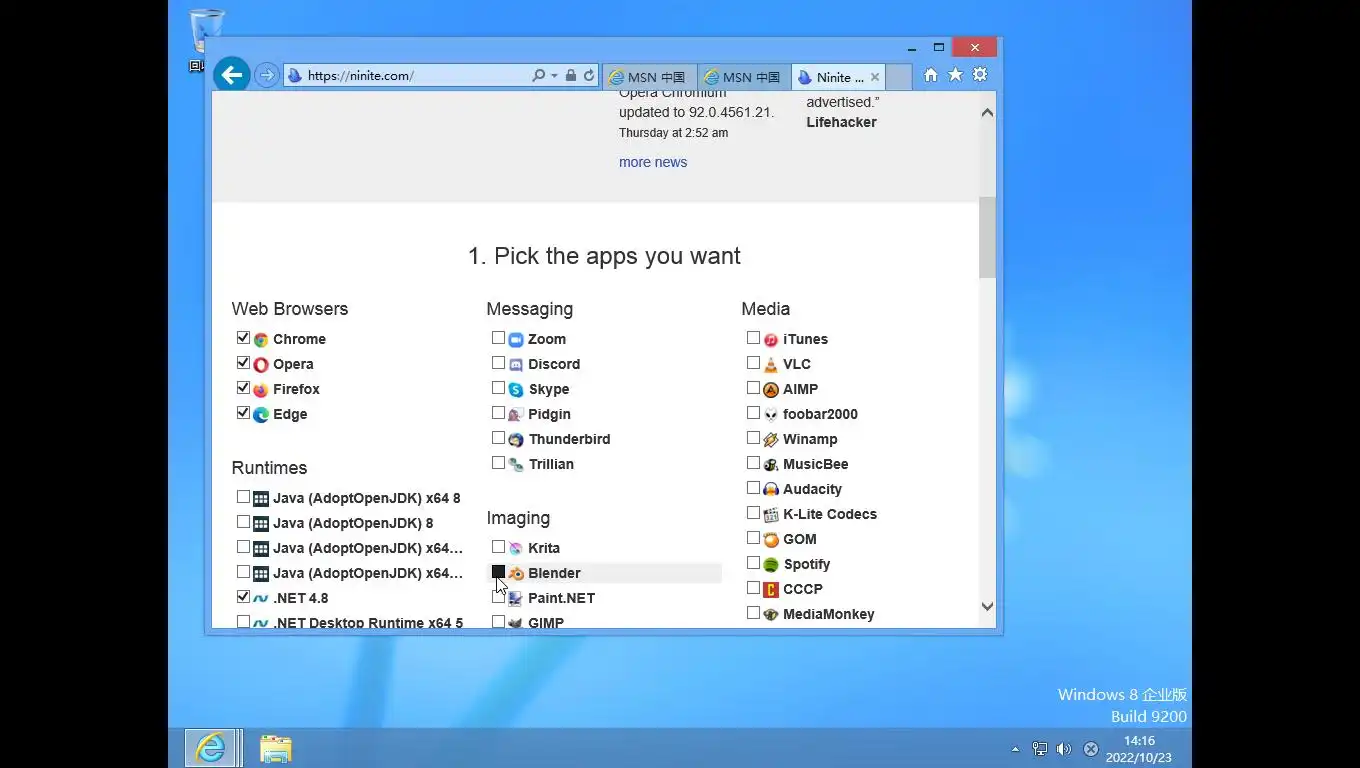Click scrollbar up arrow
1360x768 pixels.
point(987,112)
